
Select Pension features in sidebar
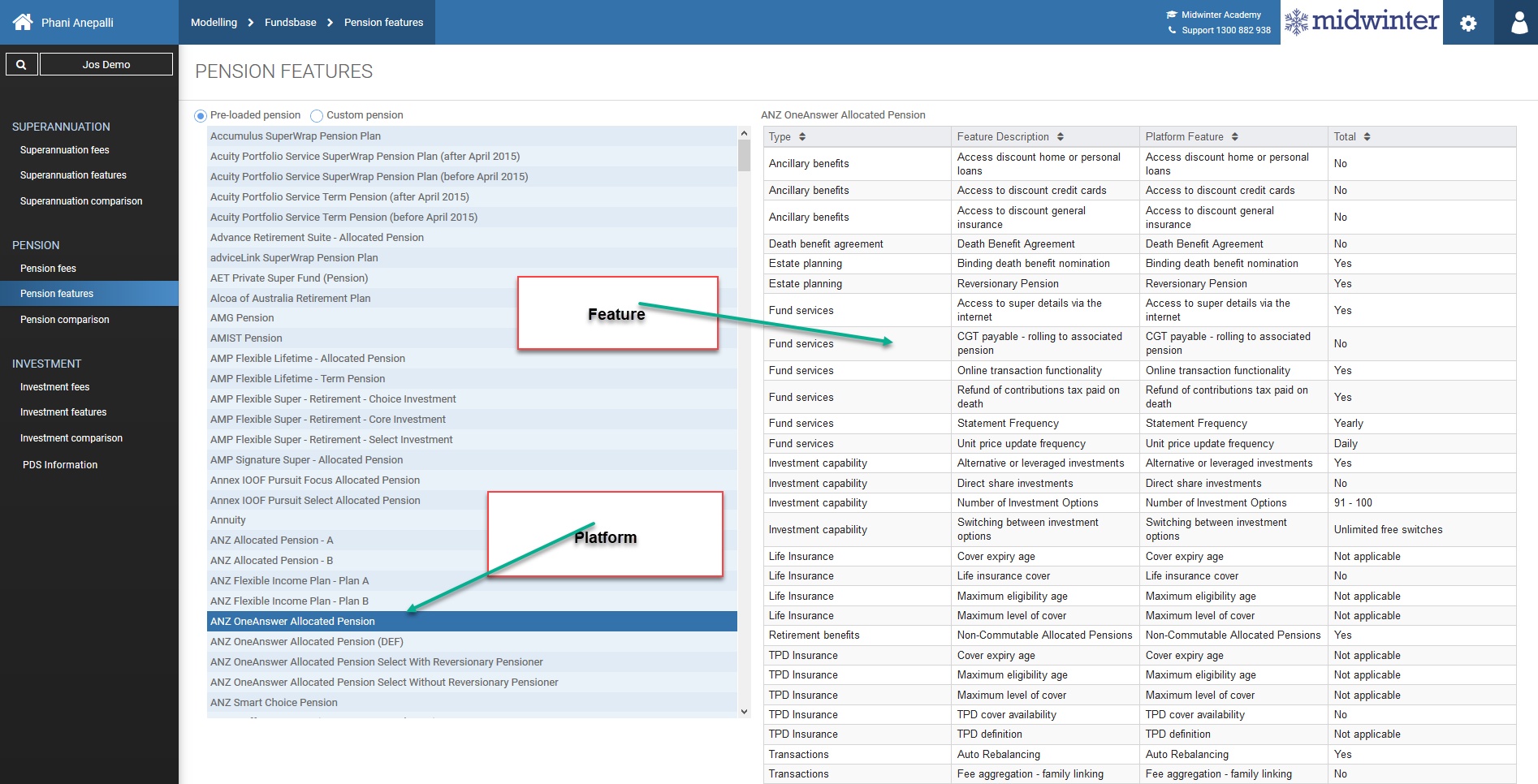point(89,294)
